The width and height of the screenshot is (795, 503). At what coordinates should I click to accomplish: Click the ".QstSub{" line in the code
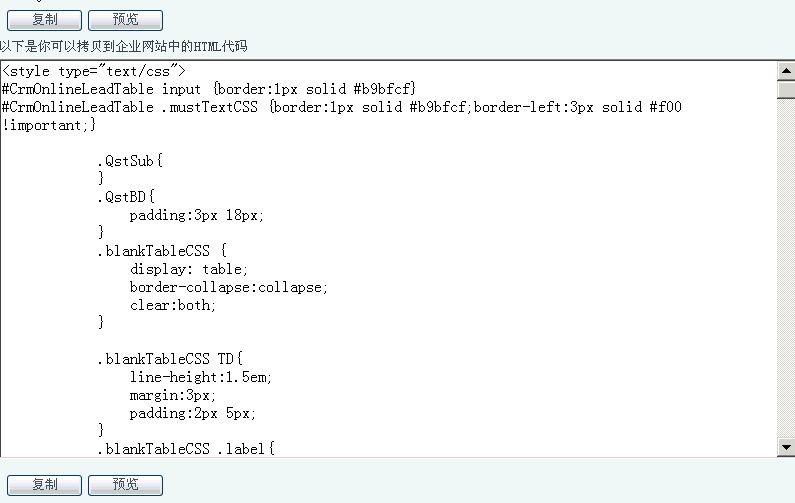pyautogui.click(x=130, y=161)
